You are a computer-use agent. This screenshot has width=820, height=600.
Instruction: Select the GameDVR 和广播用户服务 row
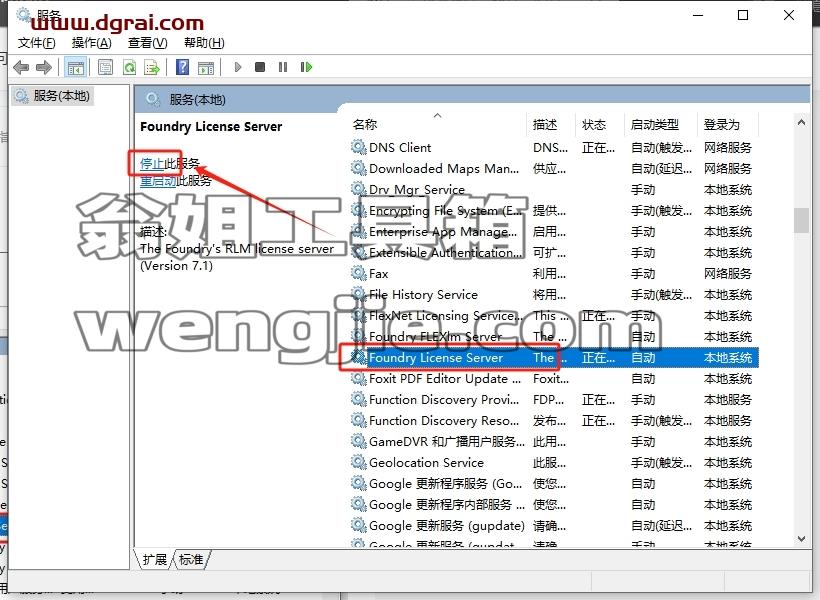554,442
